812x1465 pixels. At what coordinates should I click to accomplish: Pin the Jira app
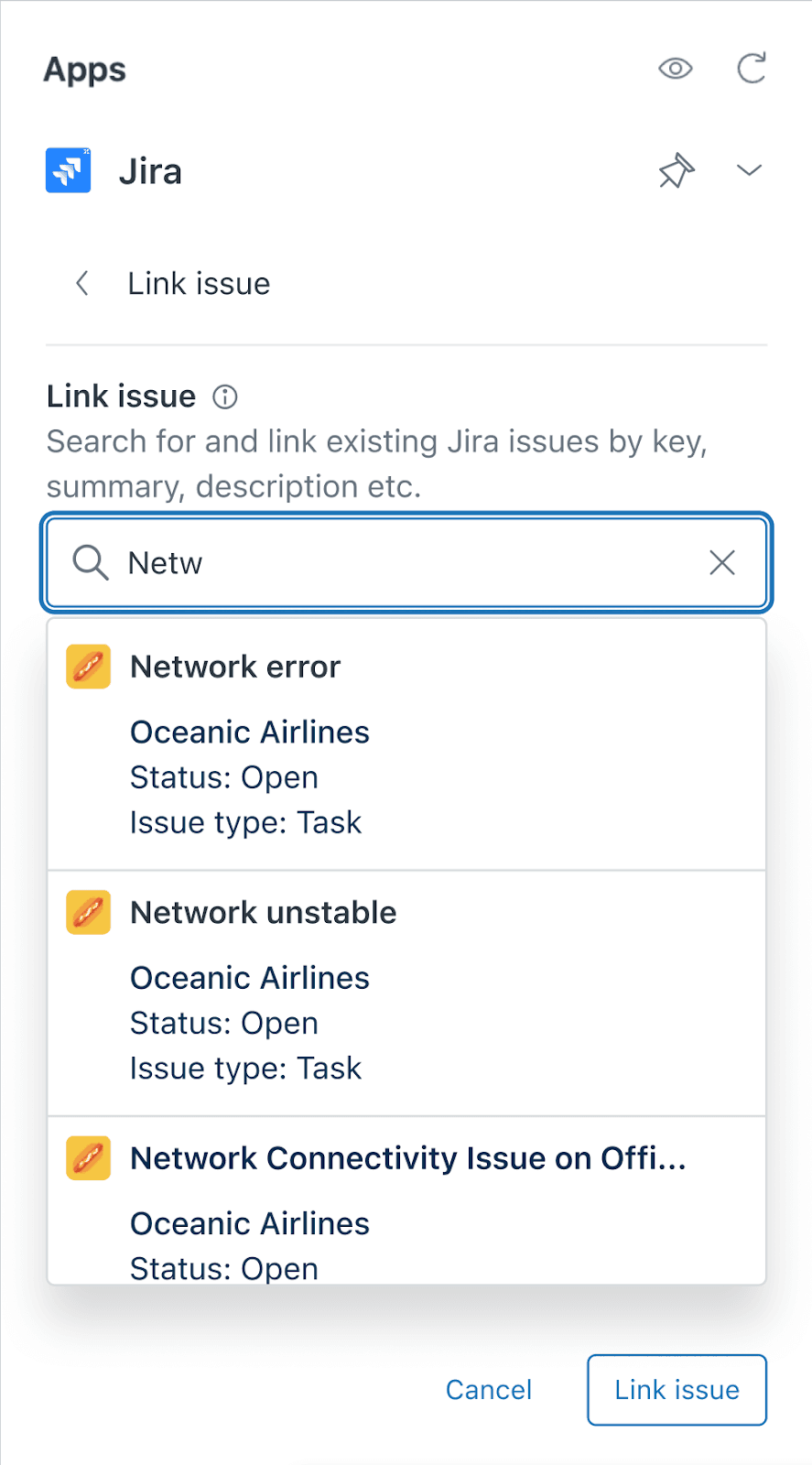[675, 170]
